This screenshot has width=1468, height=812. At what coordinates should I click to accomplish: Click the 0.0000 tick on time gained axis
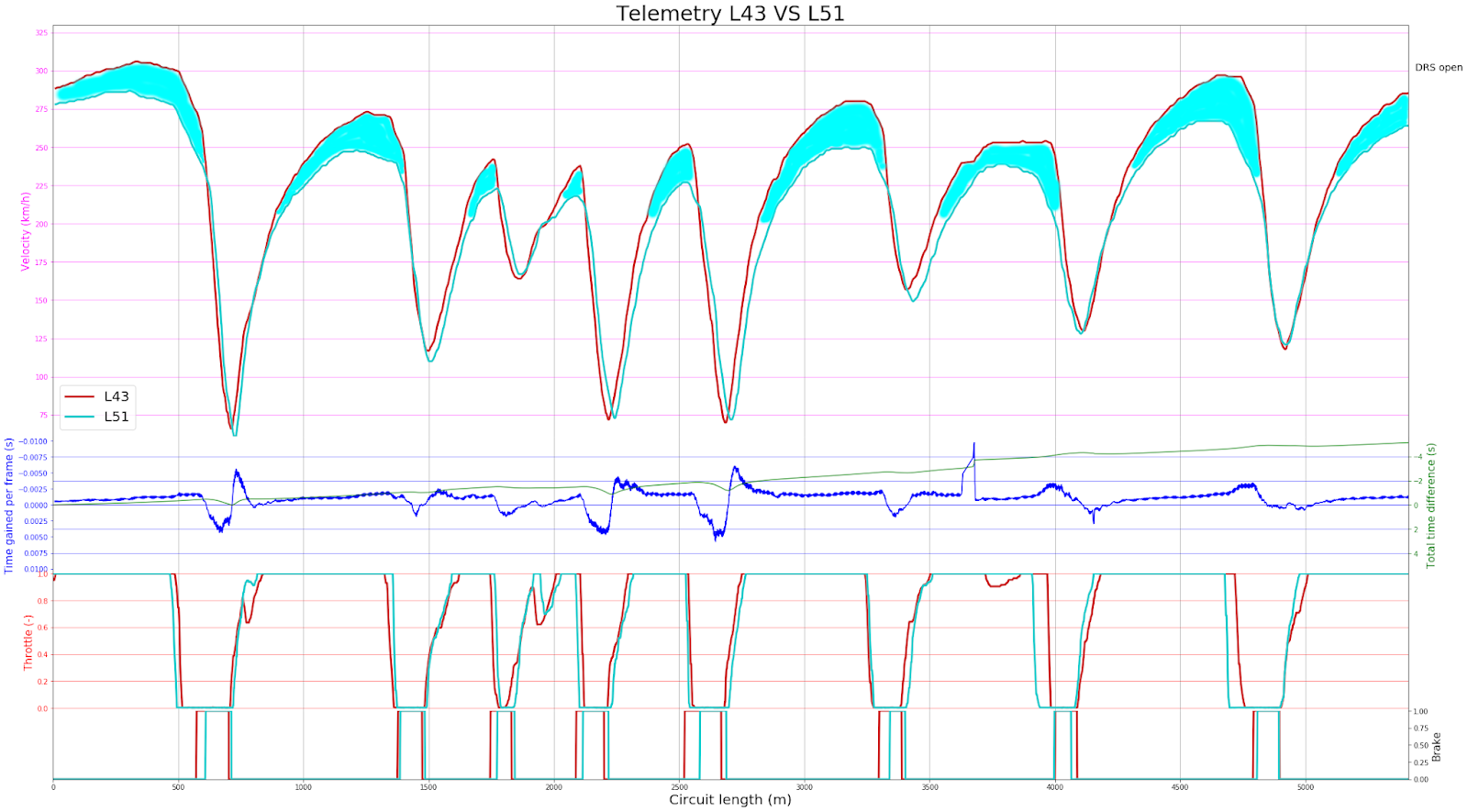[37, 506]
